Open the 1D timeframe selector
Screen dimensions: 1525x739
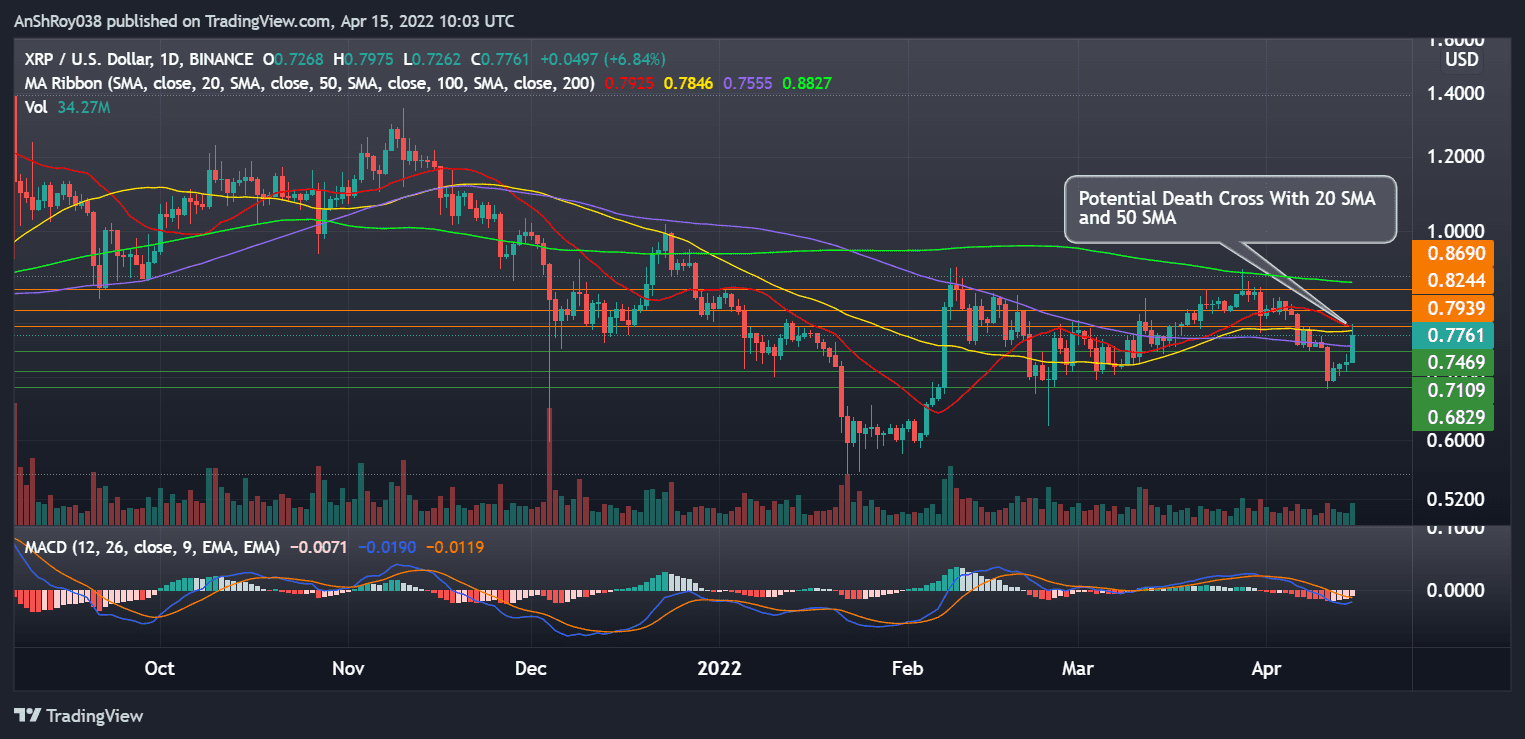[x=171, y=59]
